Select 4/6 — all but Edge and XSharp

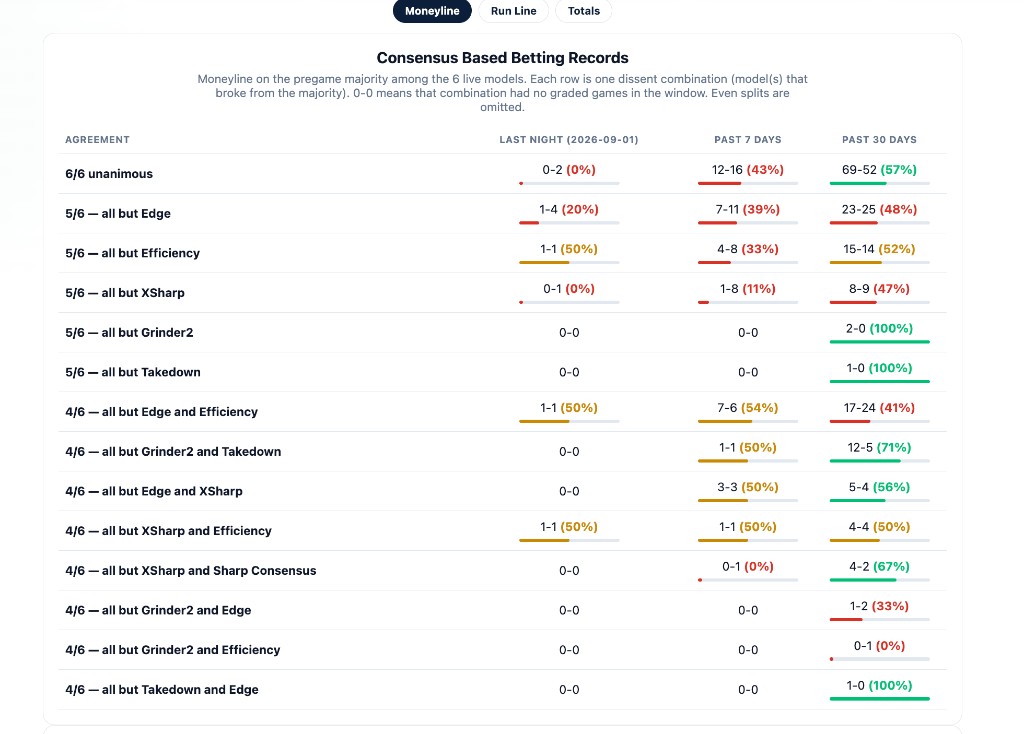(153, 491)
